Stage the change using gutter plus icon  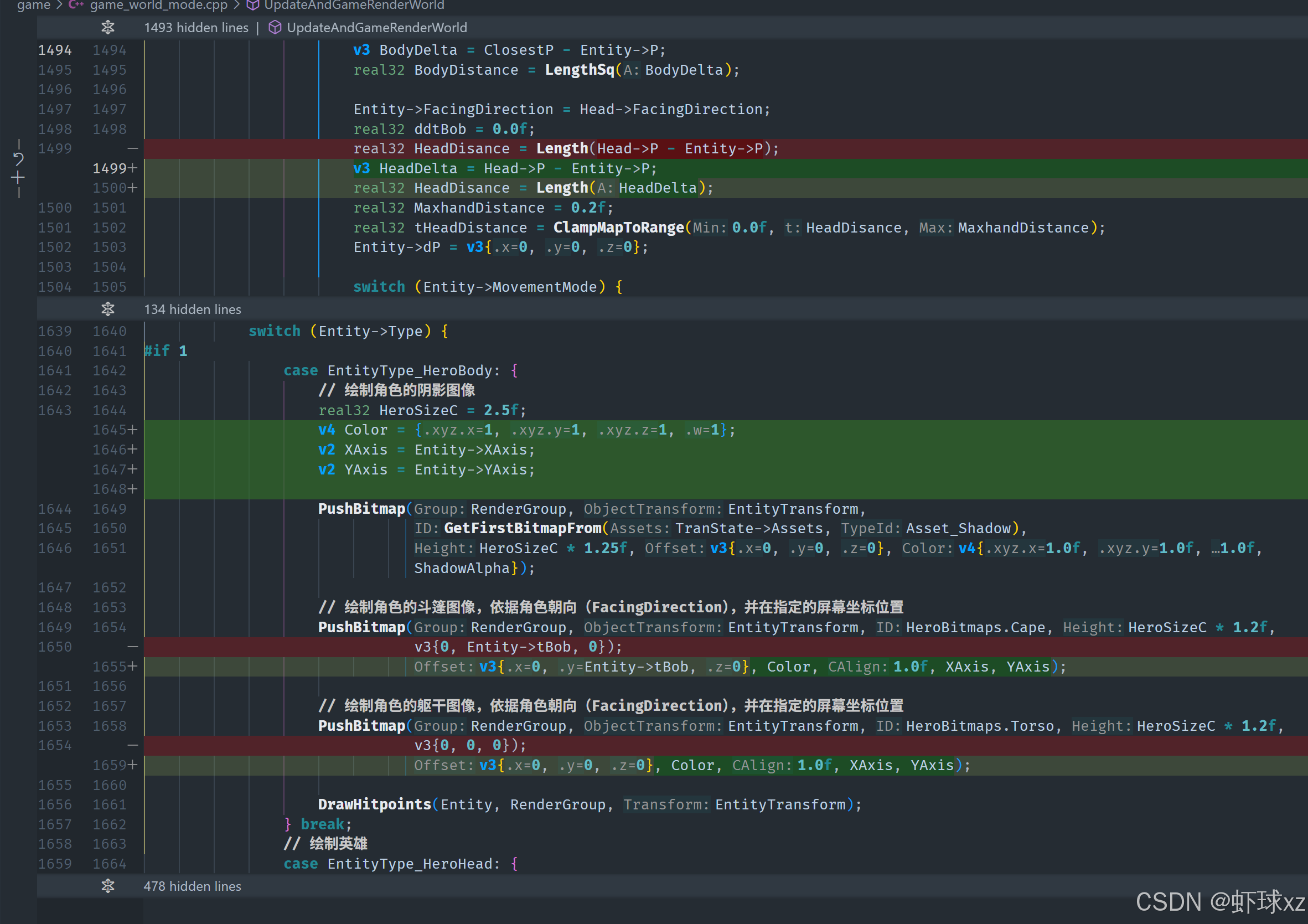click(18, 178)
